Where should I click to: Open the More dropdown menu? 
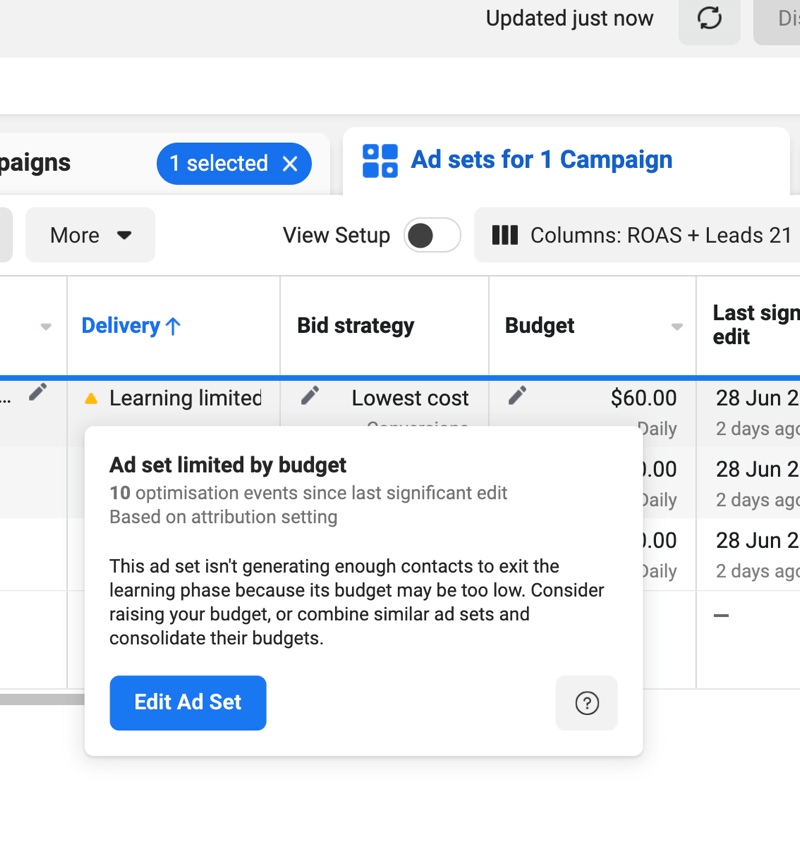[90, 235]
